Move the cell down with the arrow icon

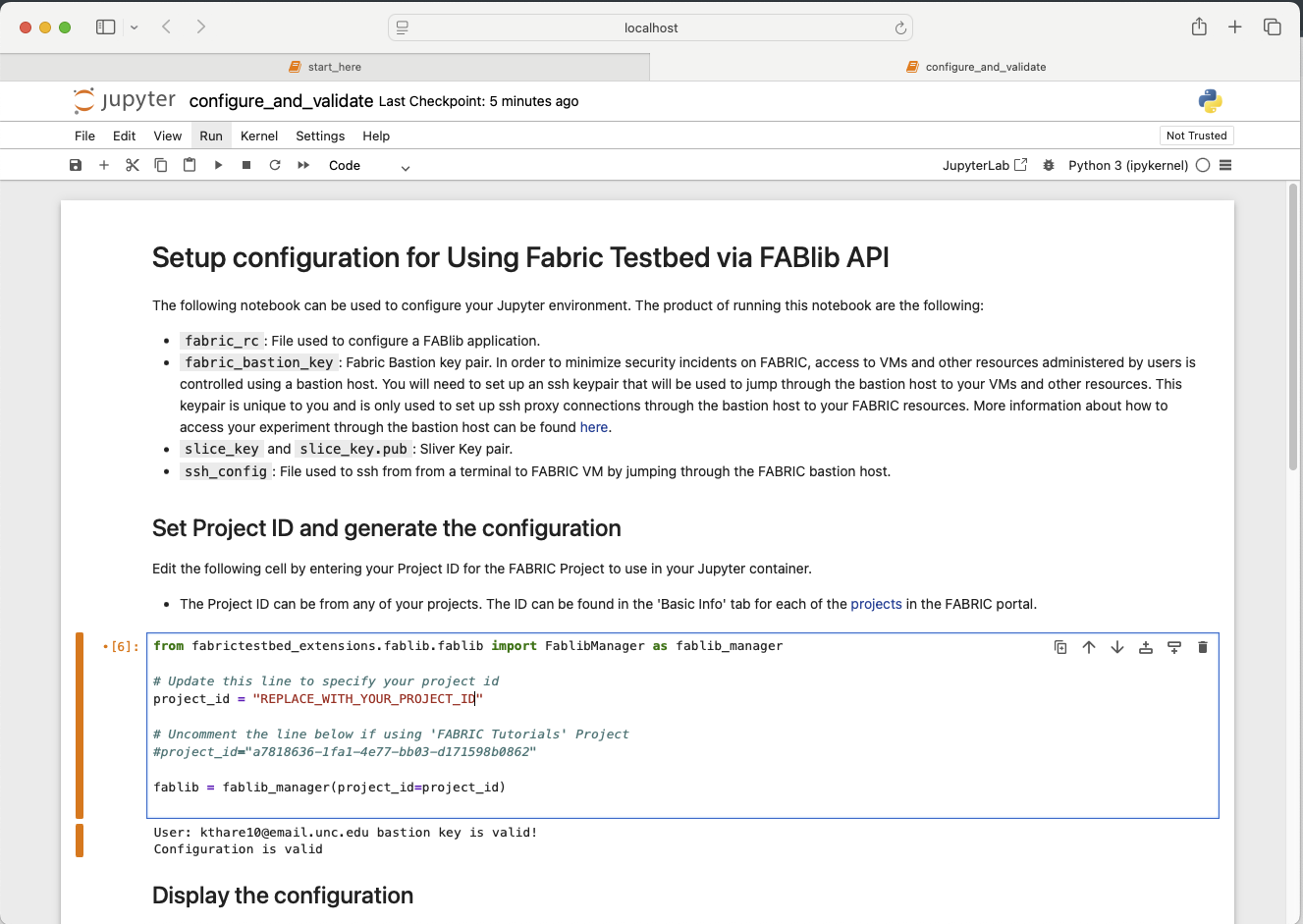tap(1117, 647)
